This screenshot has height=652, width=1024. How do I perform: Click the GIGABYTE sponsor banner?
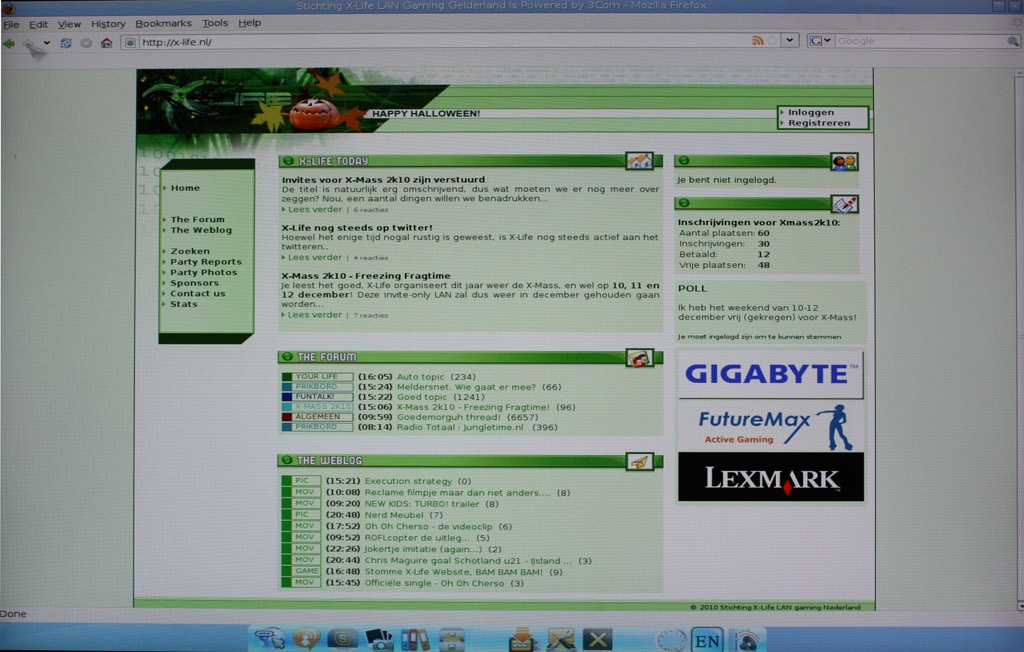(x=771, y=374)
